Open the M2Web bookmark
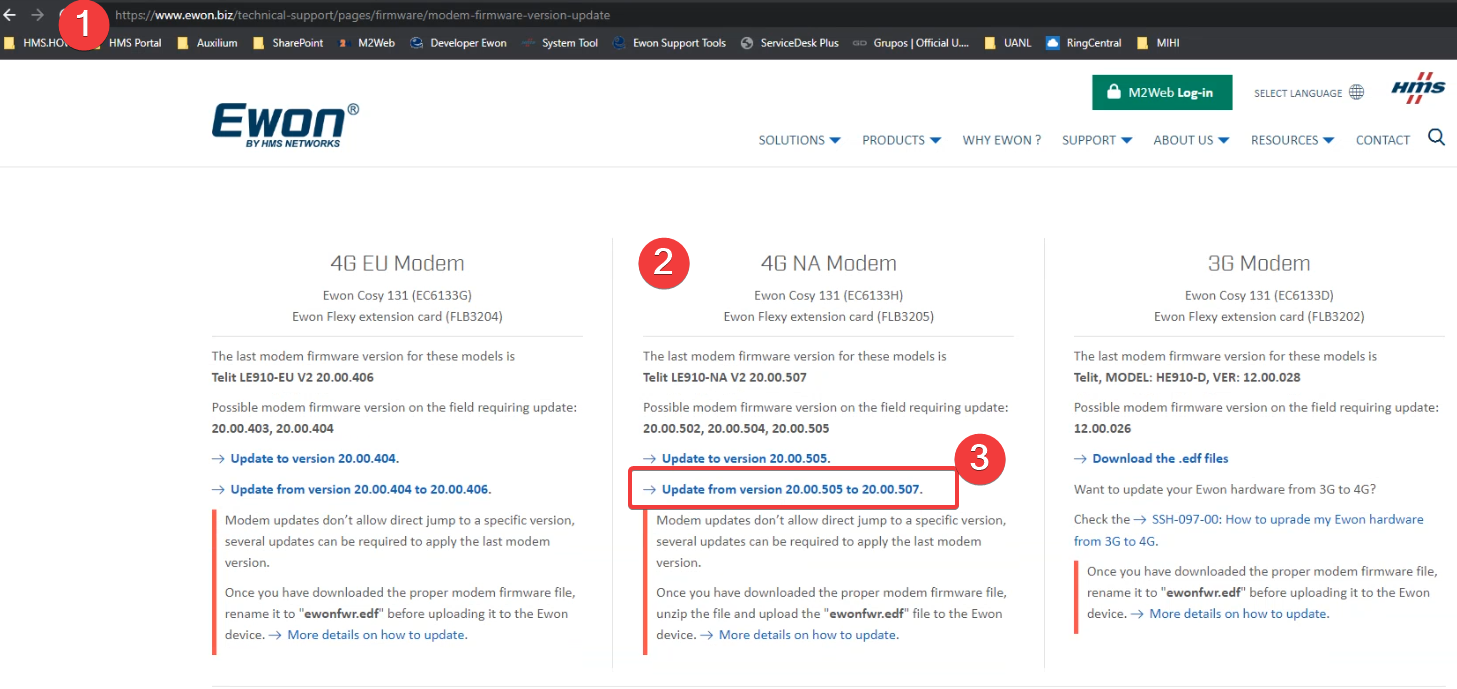This screenshot has width=1457, height=689. (367, 43)
